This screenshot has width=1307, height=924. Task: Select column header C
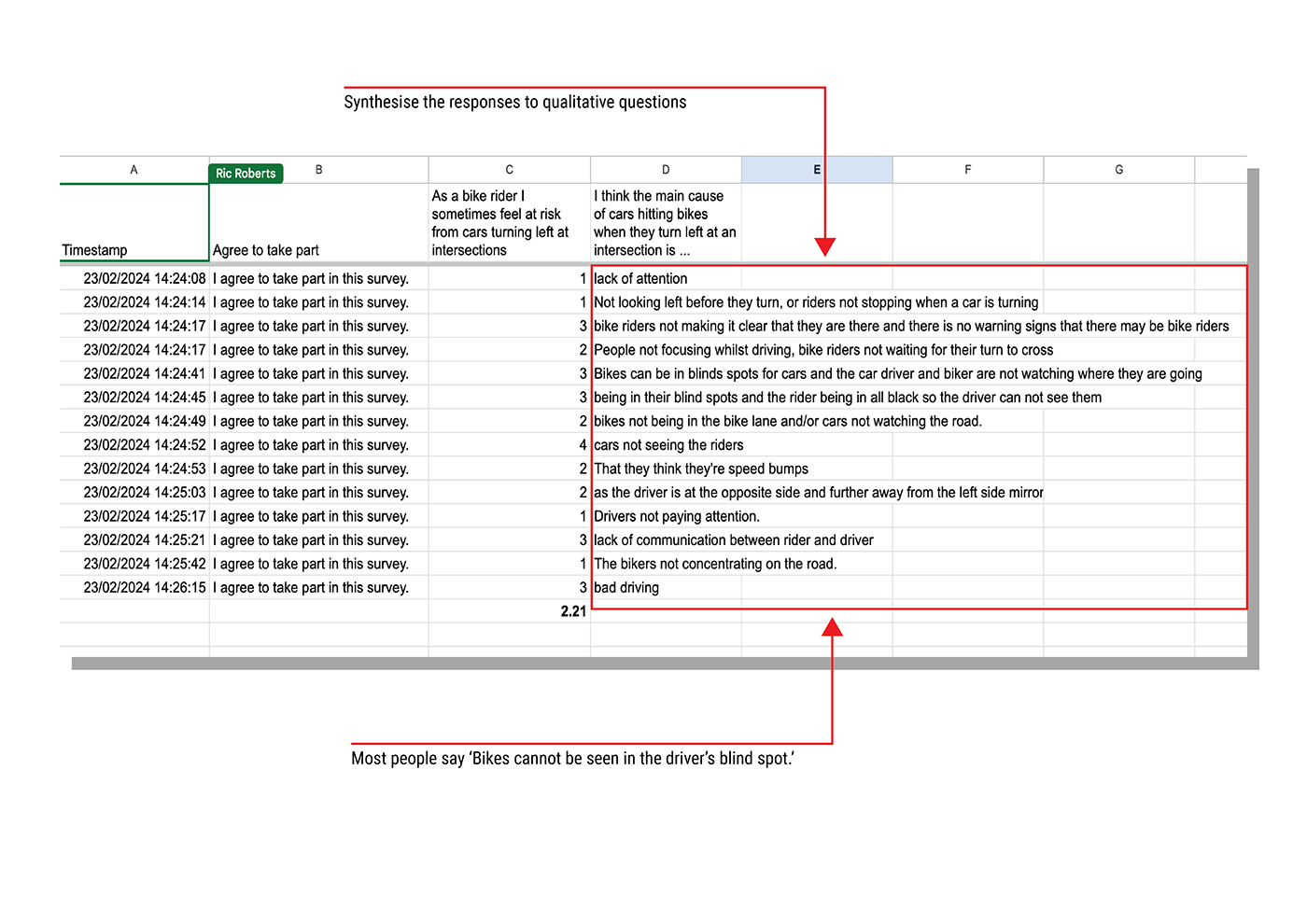click(x=509, y=169)
